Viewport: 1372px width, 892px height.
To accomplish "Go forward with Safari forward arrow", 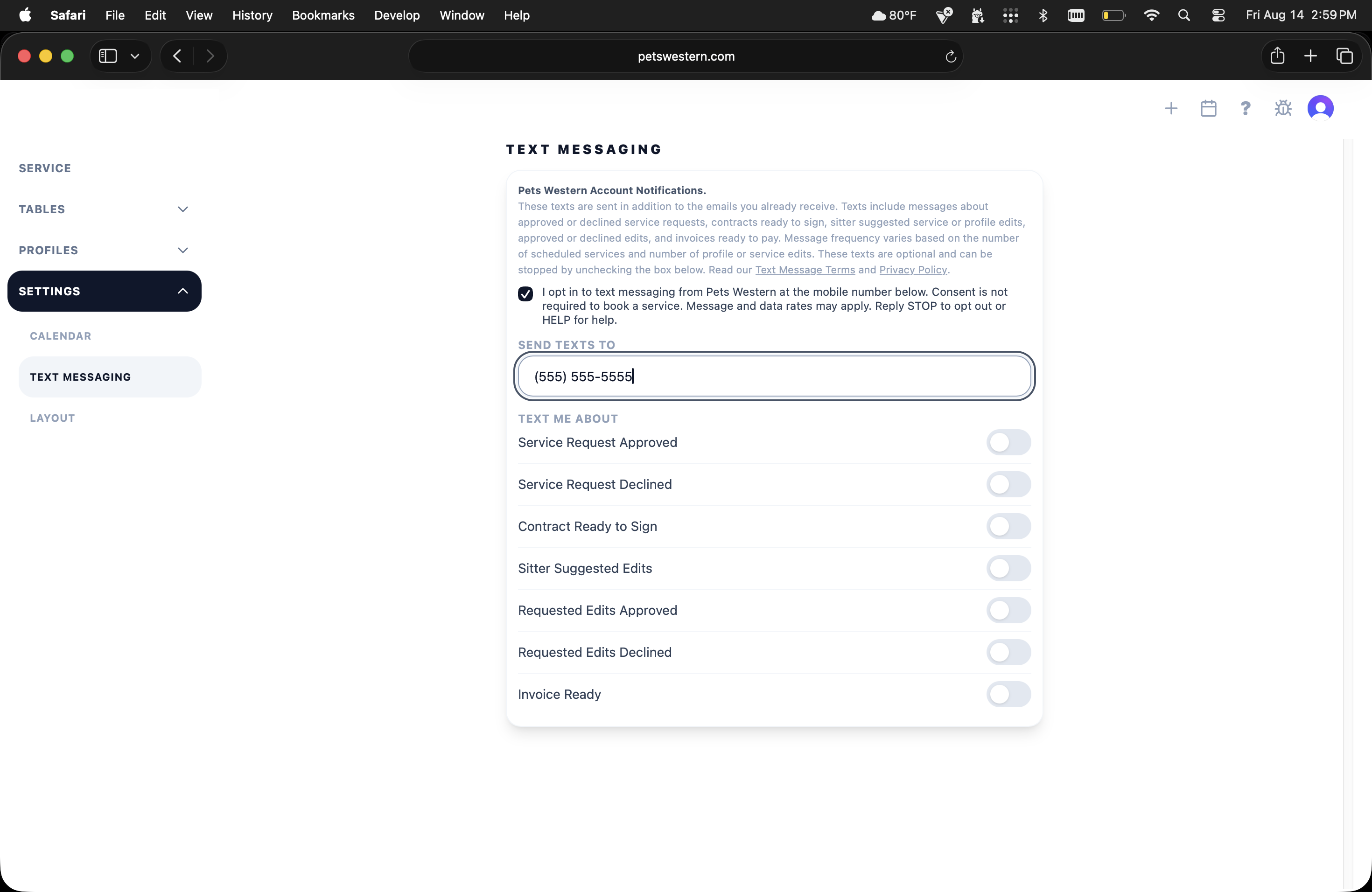I will point(210,56).
